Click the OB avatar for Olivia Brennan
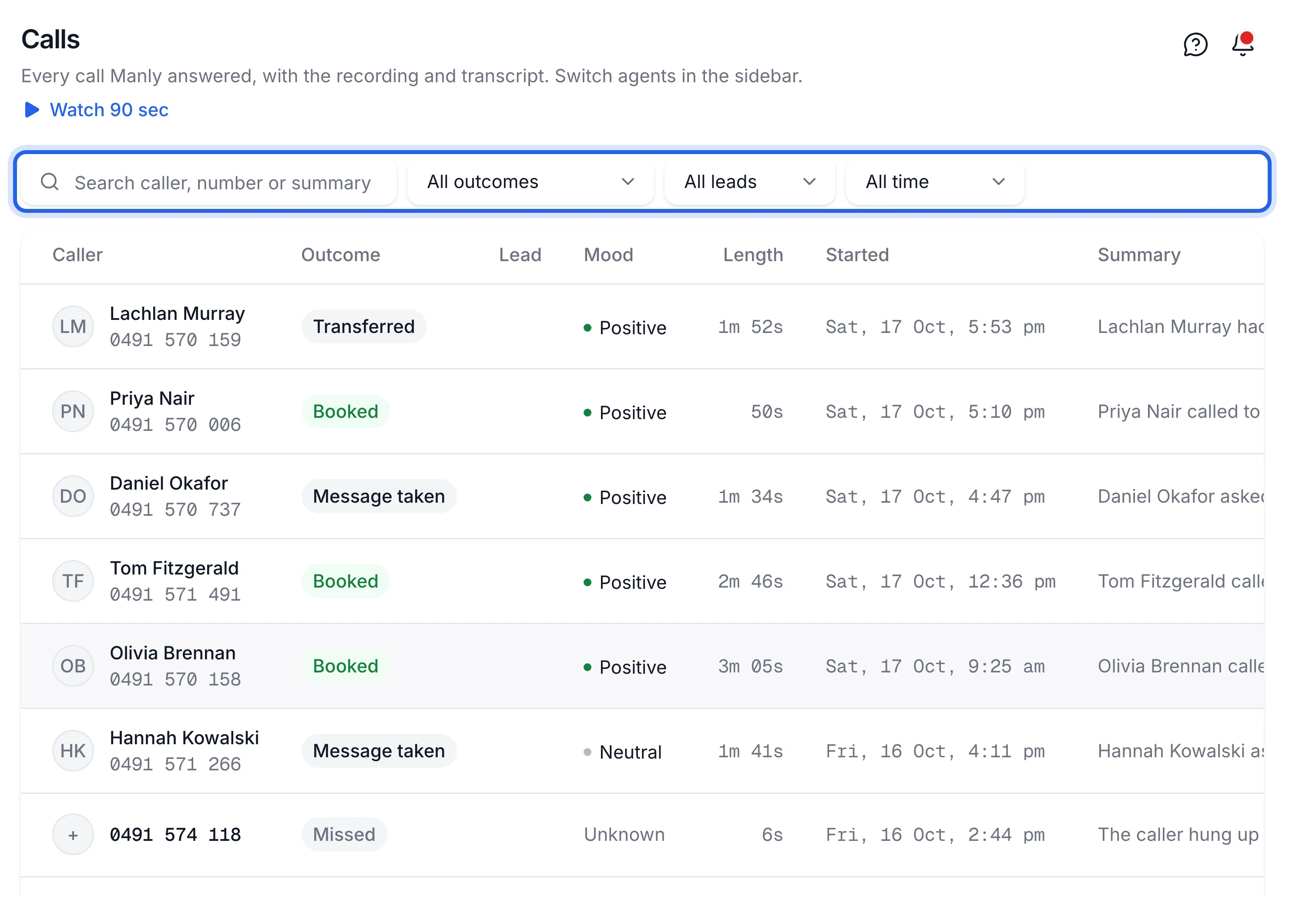Screen dimensions: 1316x897 point(73,666)
